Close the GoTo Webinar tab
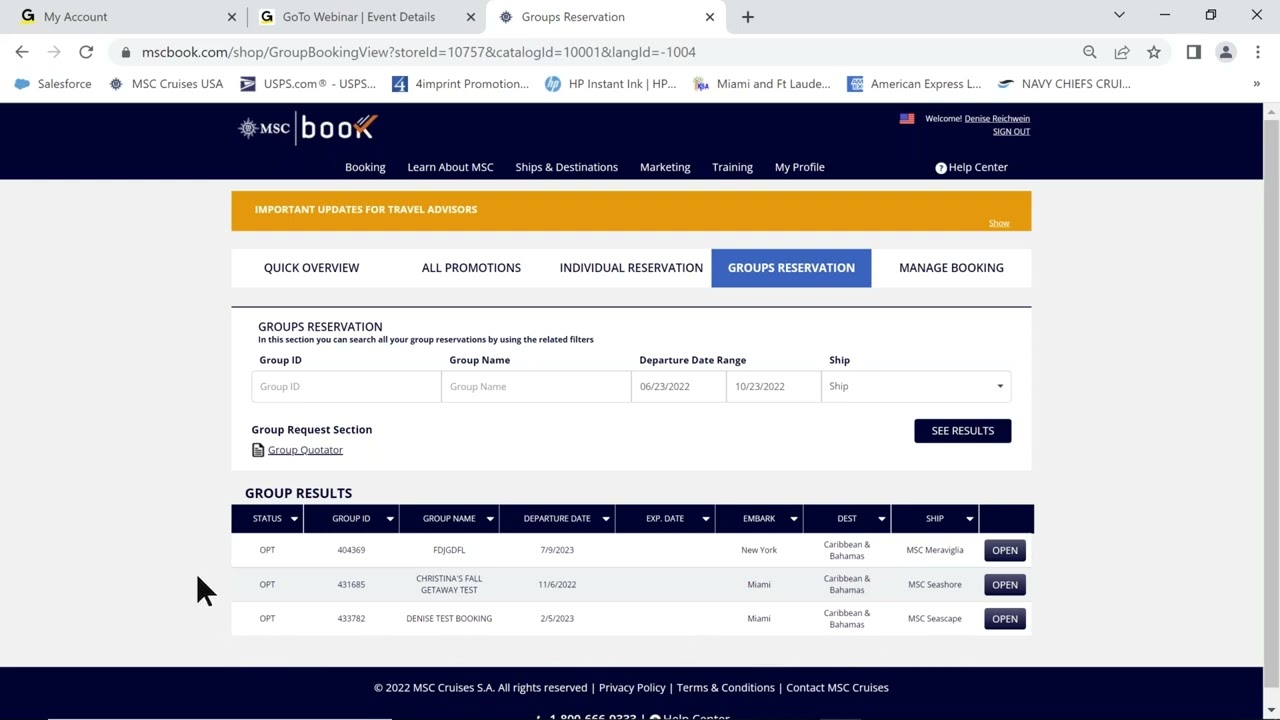The width and height of the screenshot is (1280, 720). click(x=471, y=17)
